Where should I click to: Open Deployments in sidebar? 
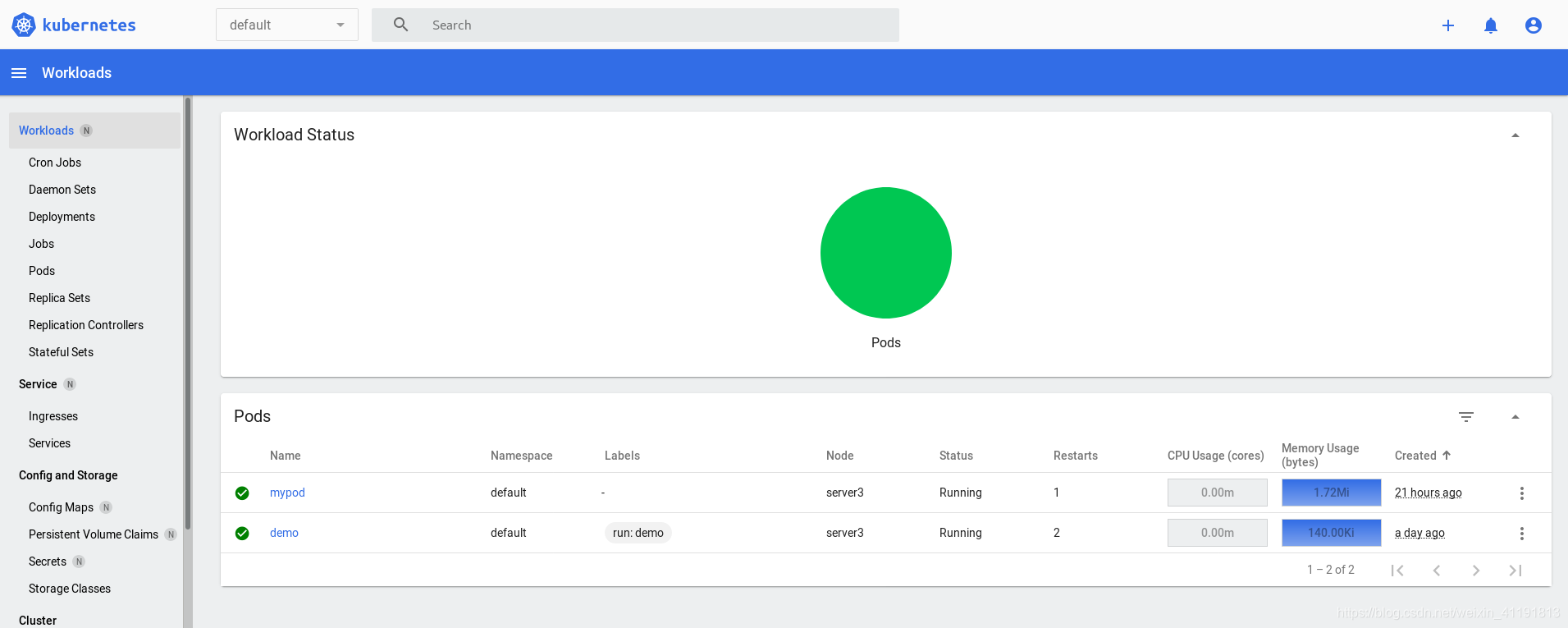click(62, 217)
